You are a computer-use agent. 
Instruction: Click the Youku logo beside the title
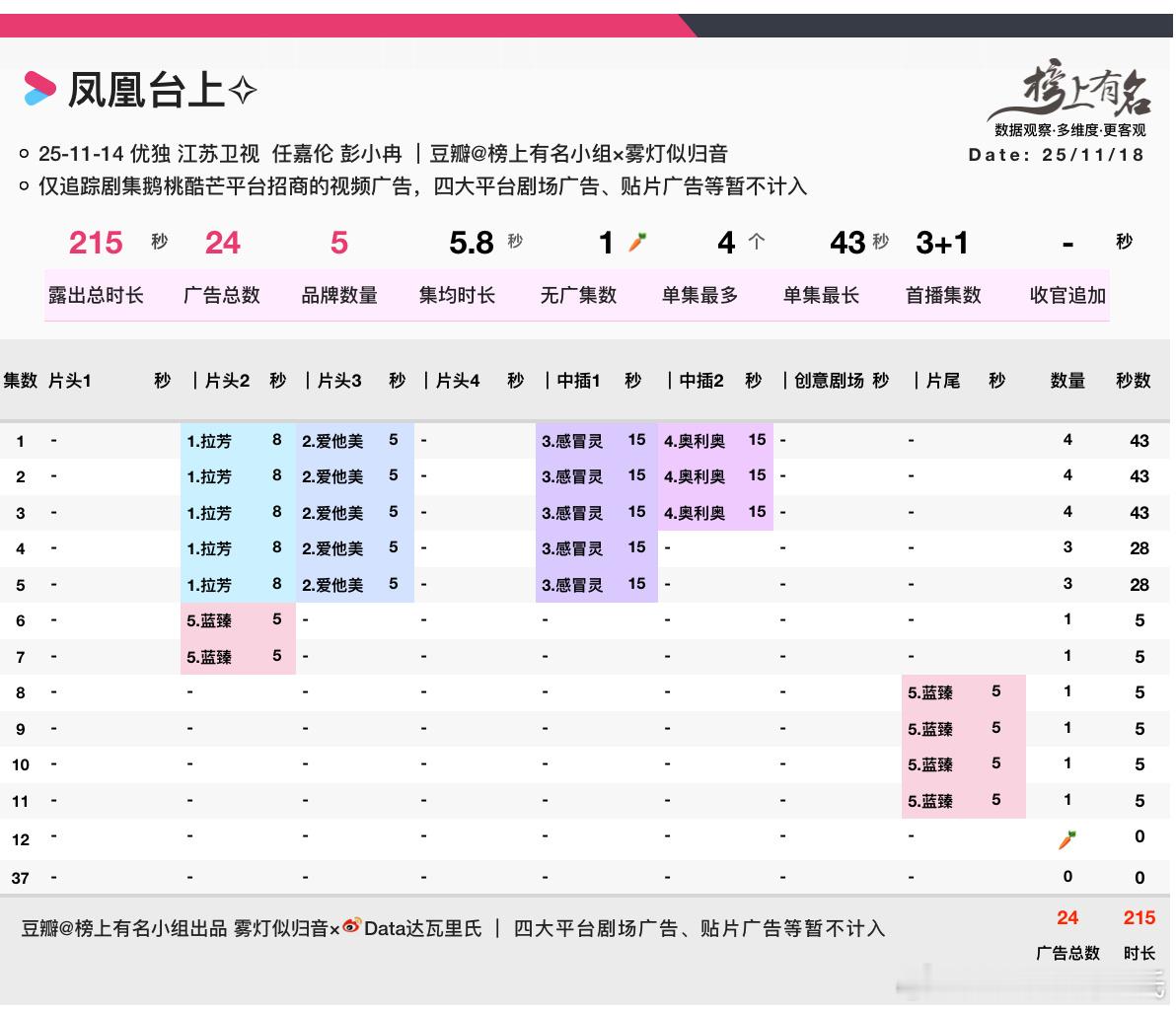click(x=39, y=89)
